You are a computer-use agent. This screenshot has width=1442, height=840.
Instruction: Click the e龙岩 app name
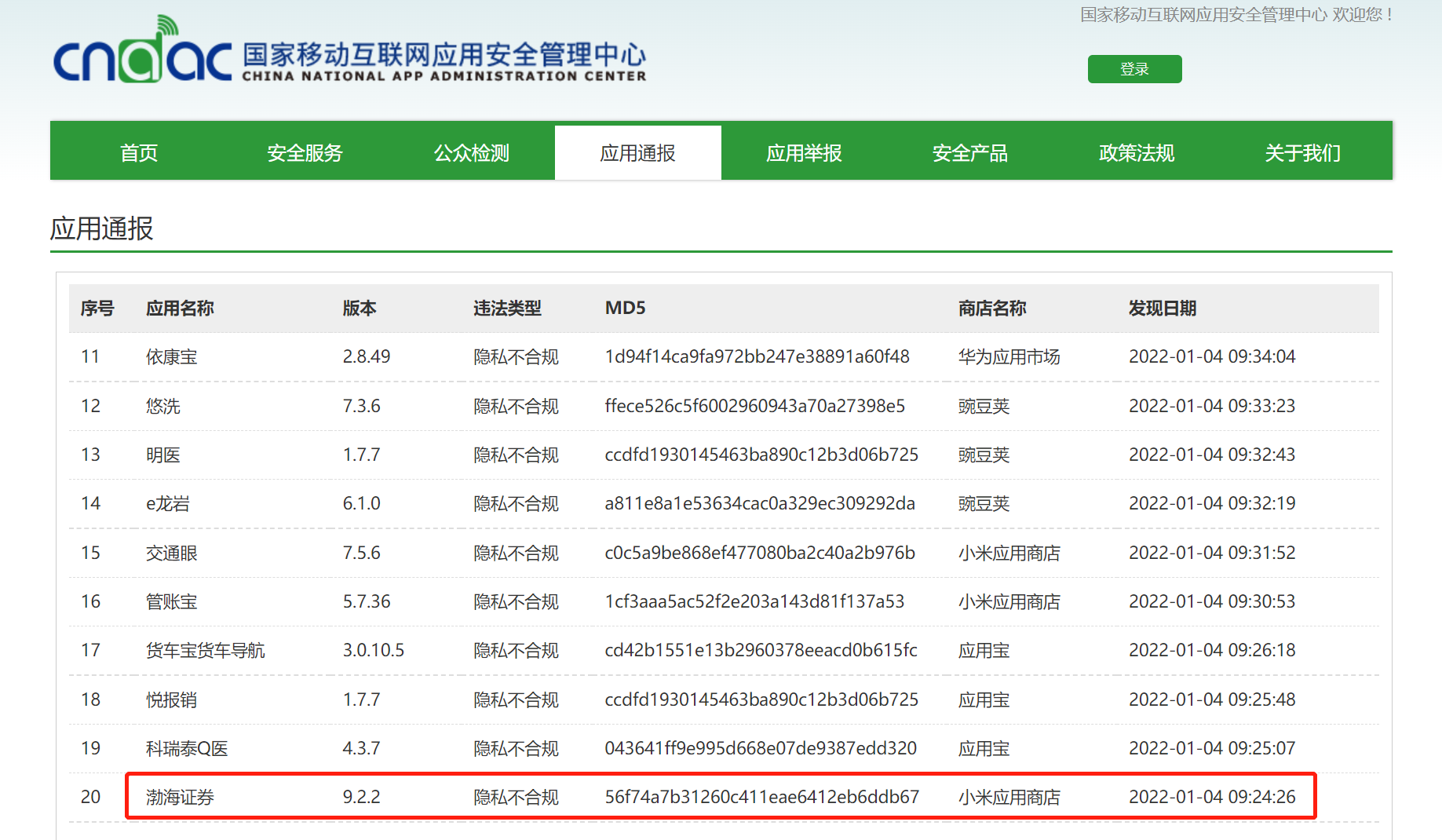pos(166,503)
